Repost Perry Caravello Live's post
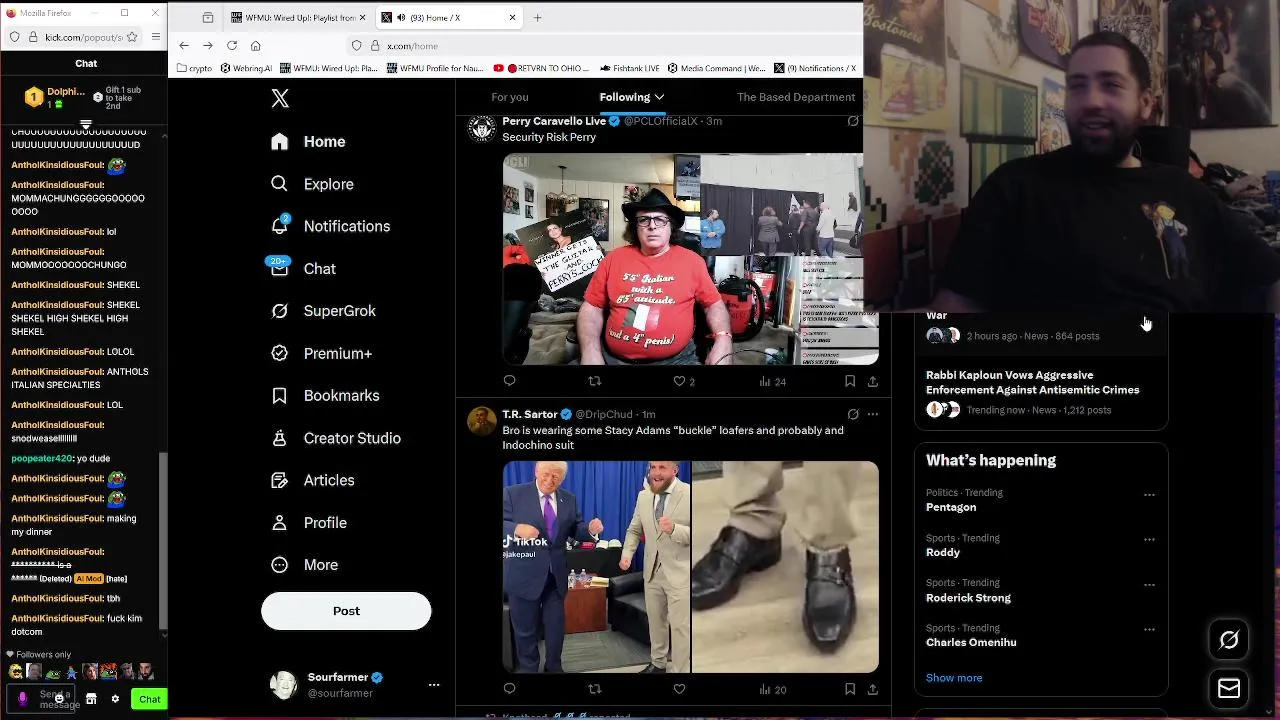The width and height of the screenshot is (1280, 720). (x=595, y=381)
